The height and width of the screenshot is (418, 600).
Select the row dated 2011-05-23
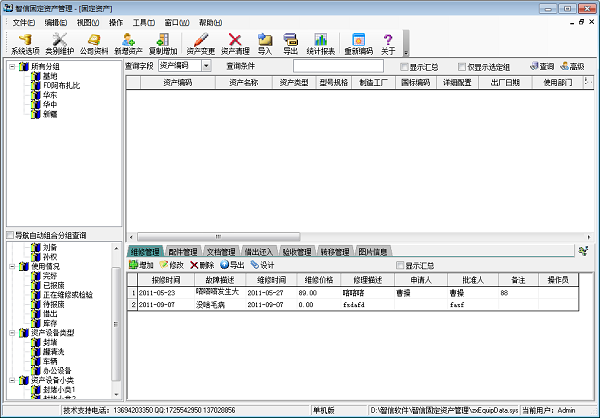(x=352, y=292)
